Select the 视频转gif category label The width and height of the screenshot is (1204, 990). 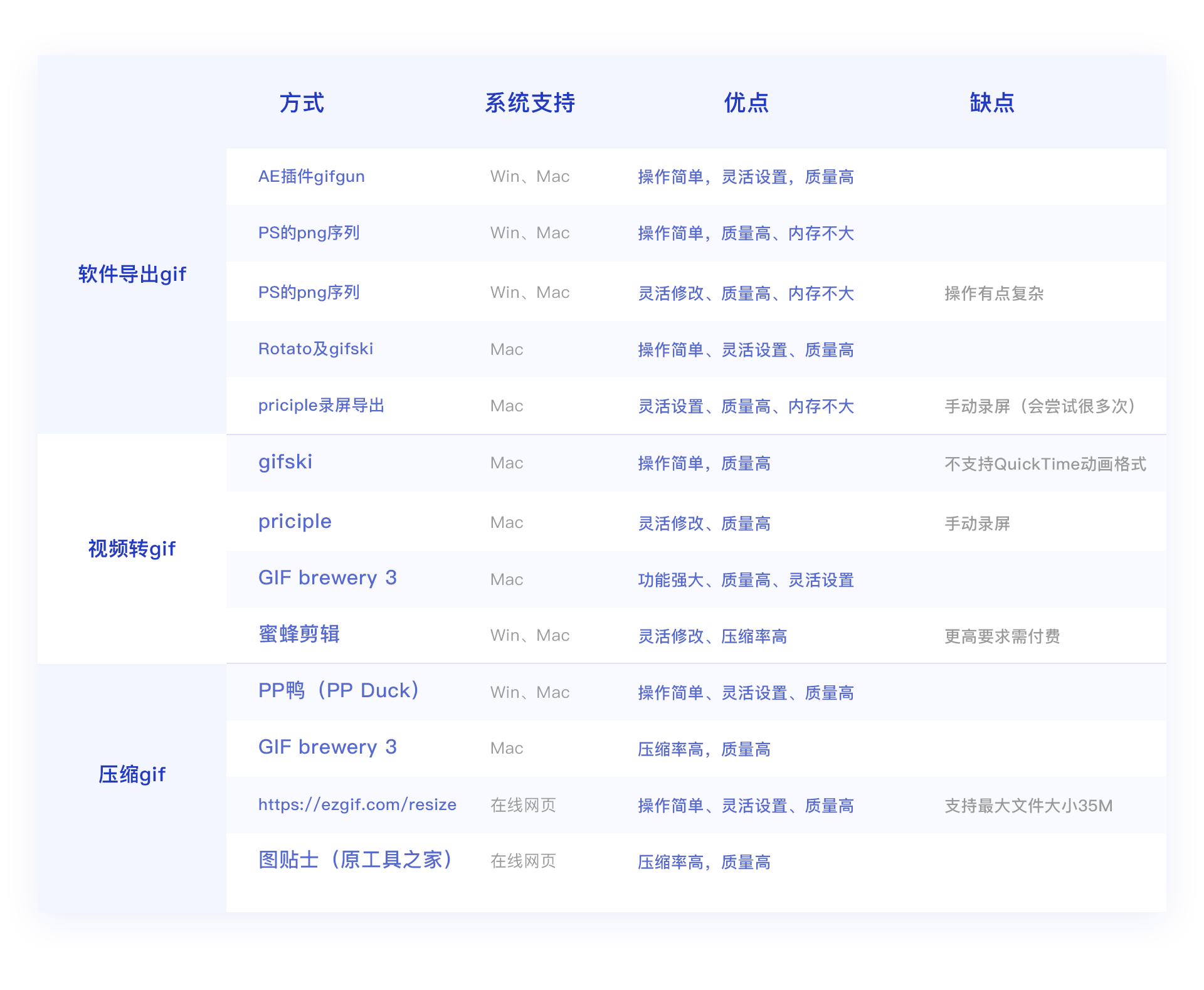click(x=132, y=549)
